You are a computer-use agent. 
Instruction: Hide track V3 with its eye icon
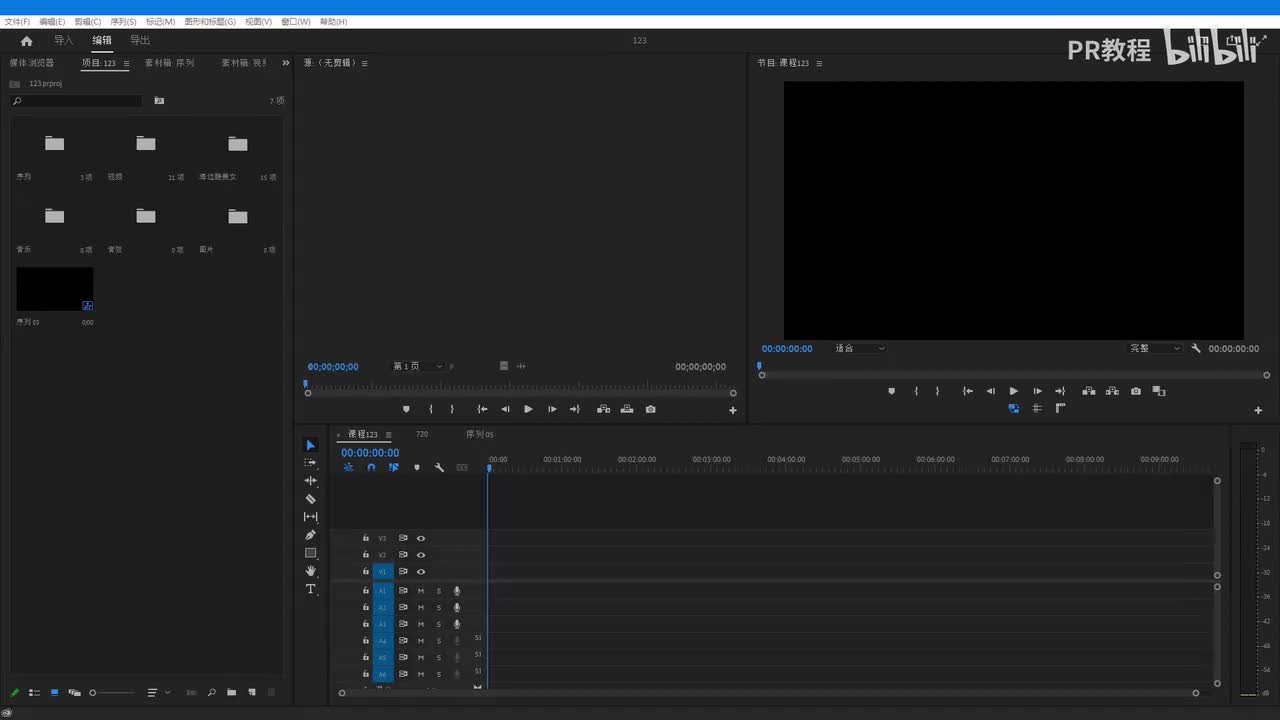(421, 538)
